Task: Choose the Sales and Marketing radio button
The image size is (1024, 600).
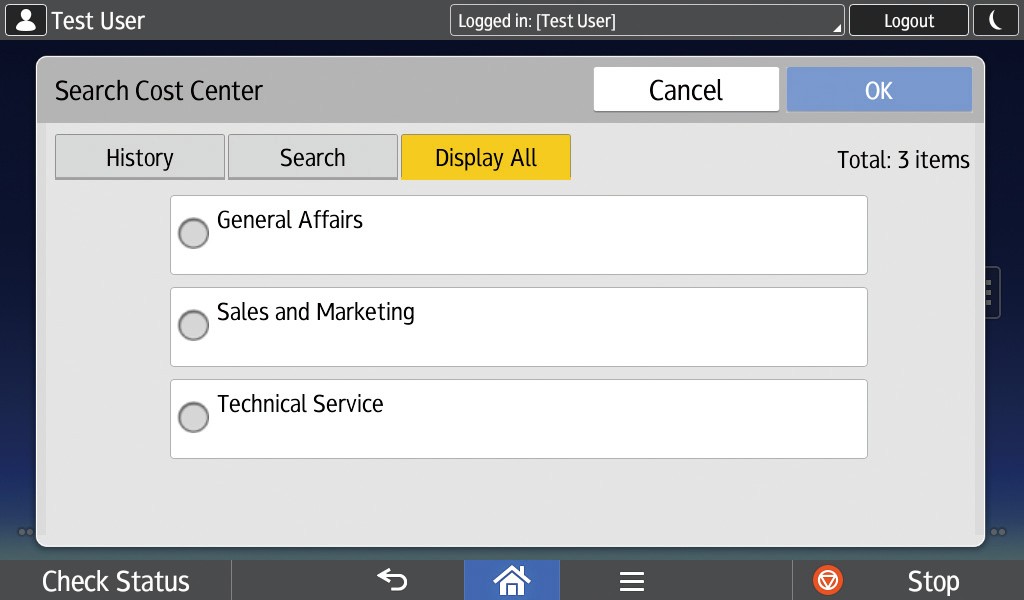Action: click(x=193, y=326)
